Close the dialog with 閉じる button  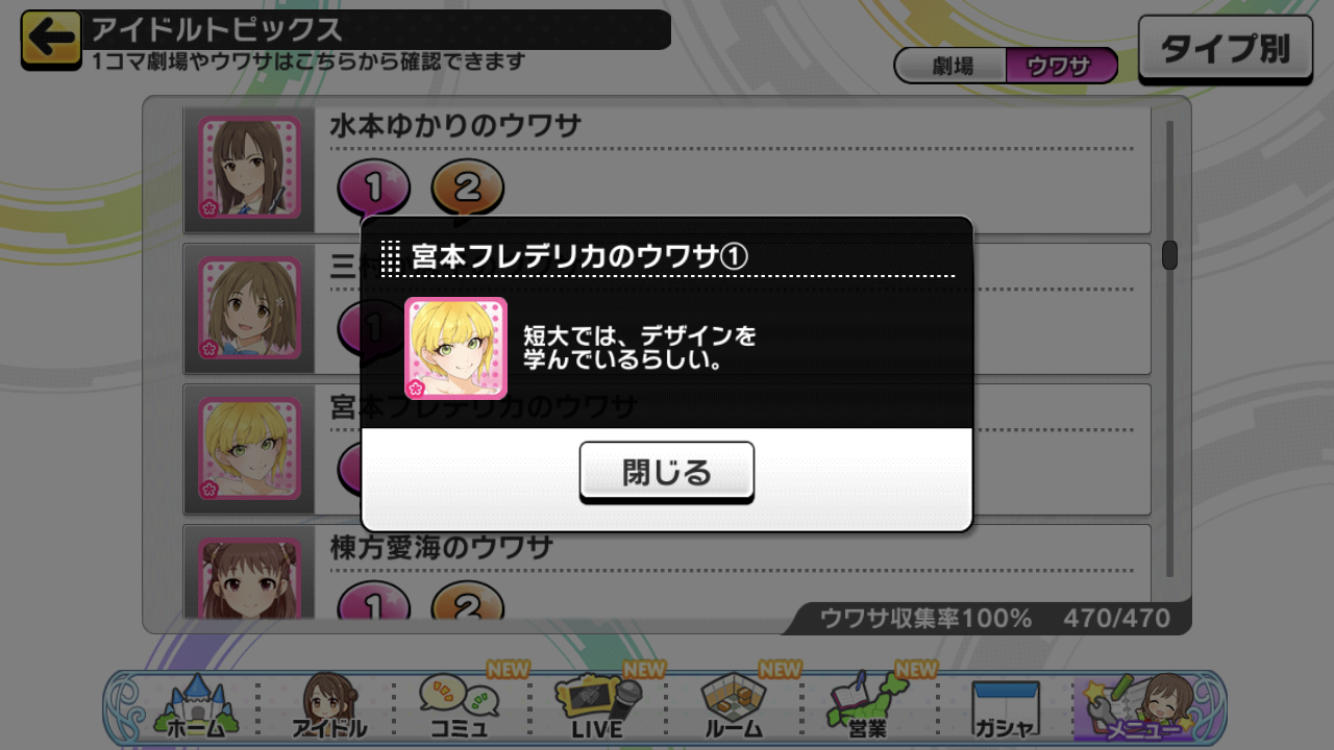click(667, 472)
